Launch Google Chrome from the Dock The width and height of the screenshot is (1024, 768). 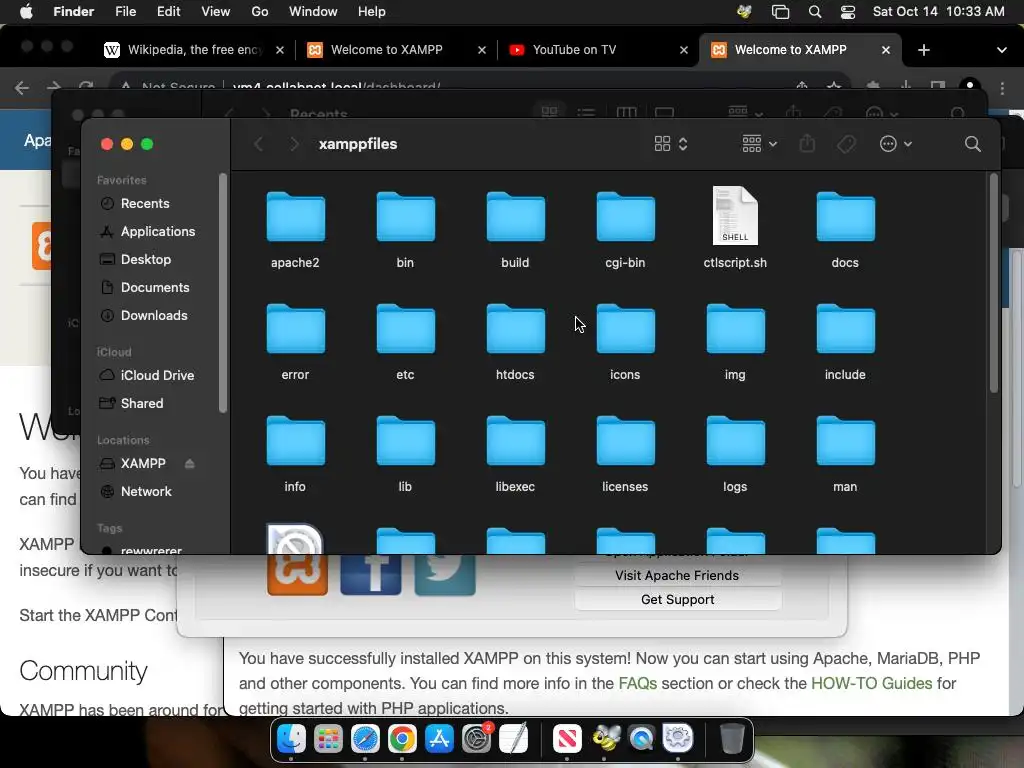402,739
